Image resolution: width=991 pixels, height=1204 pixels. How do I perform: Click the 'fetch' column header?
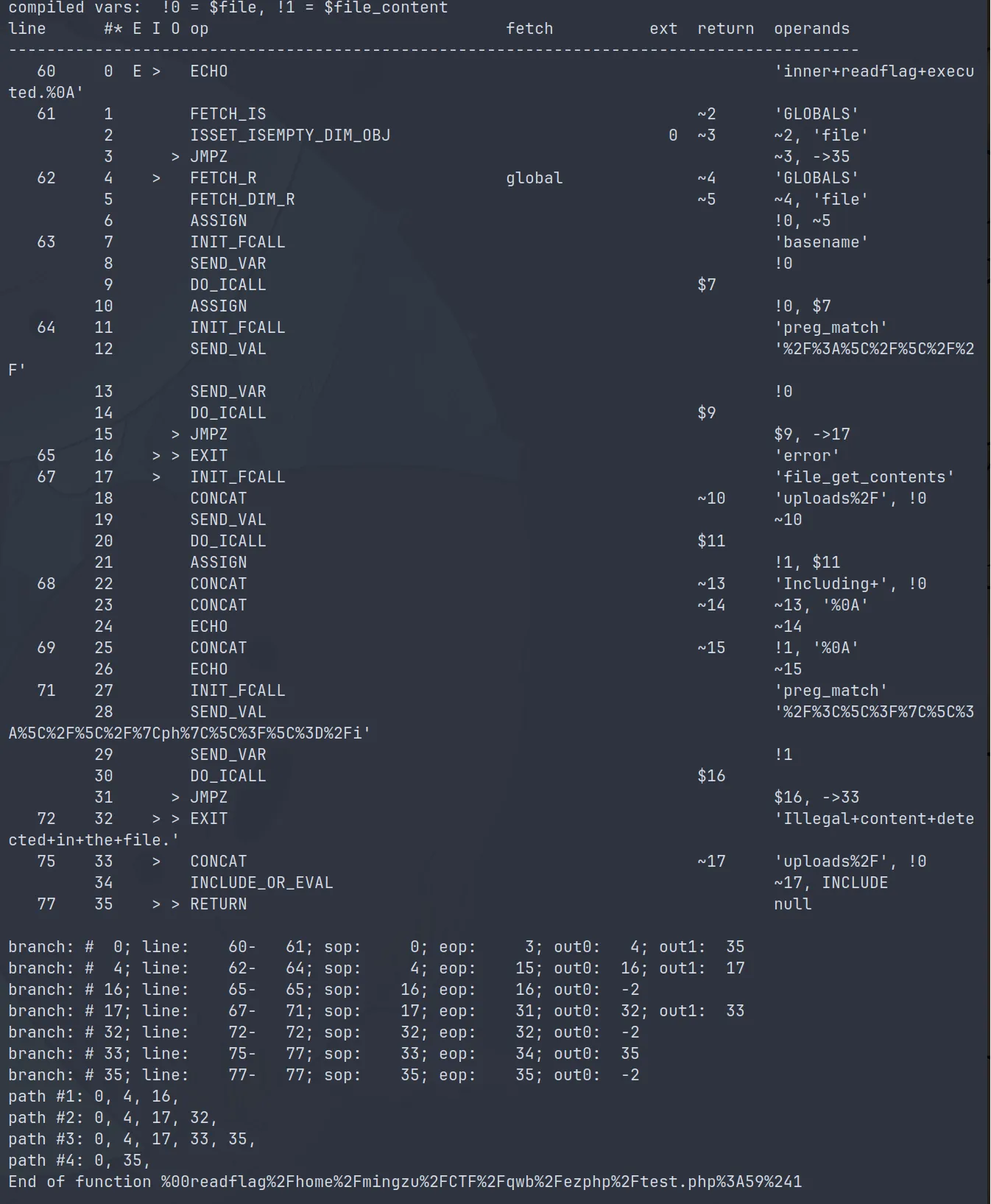coord(529,29)
